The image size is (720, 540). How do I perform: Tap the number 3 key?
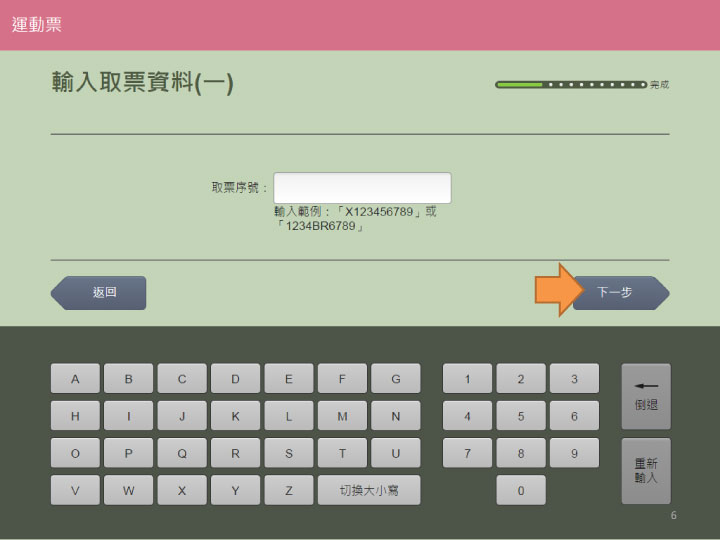[x=574, y=378]
